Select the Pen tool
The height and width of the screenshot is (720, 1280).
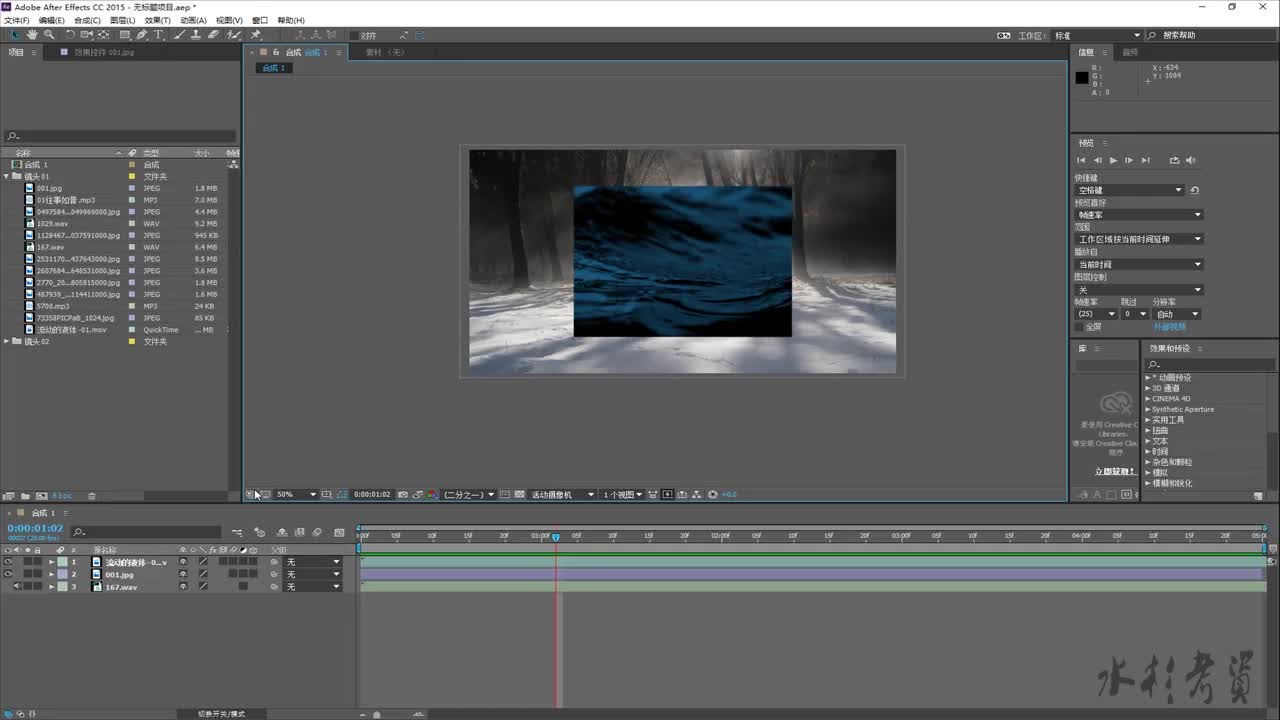(142, 35)
